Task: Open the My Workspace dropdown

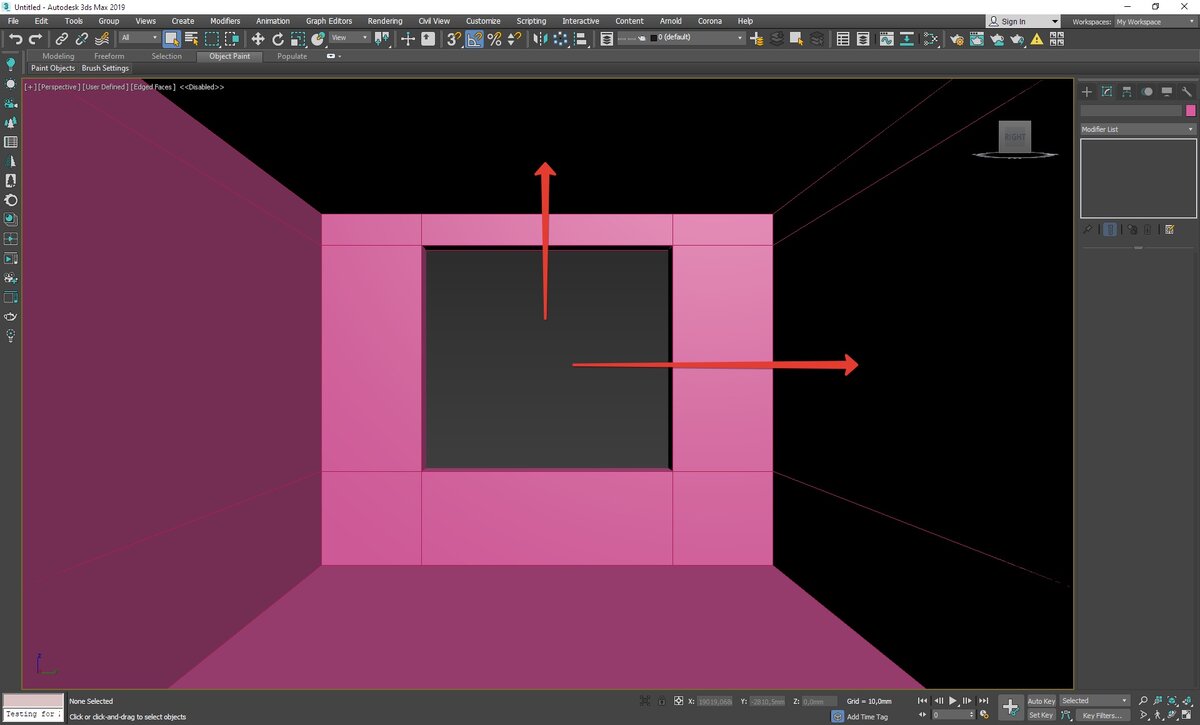Action: pyautogui.click(x=1155, y=21)
